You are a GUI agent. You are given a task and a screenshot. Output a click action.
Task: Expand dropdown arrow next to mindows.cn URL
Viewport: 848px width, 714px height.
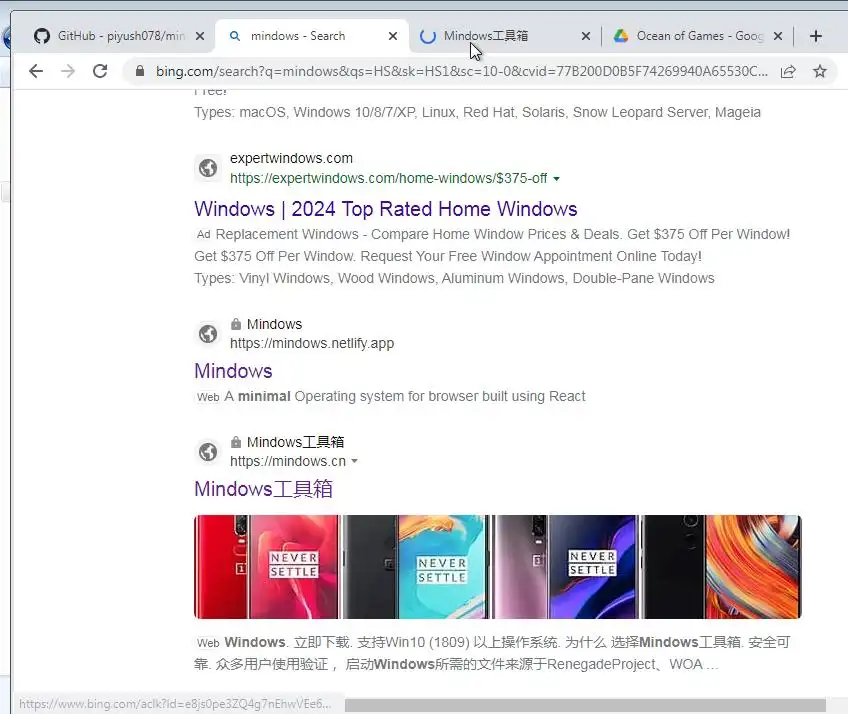(x=354, y=461)
